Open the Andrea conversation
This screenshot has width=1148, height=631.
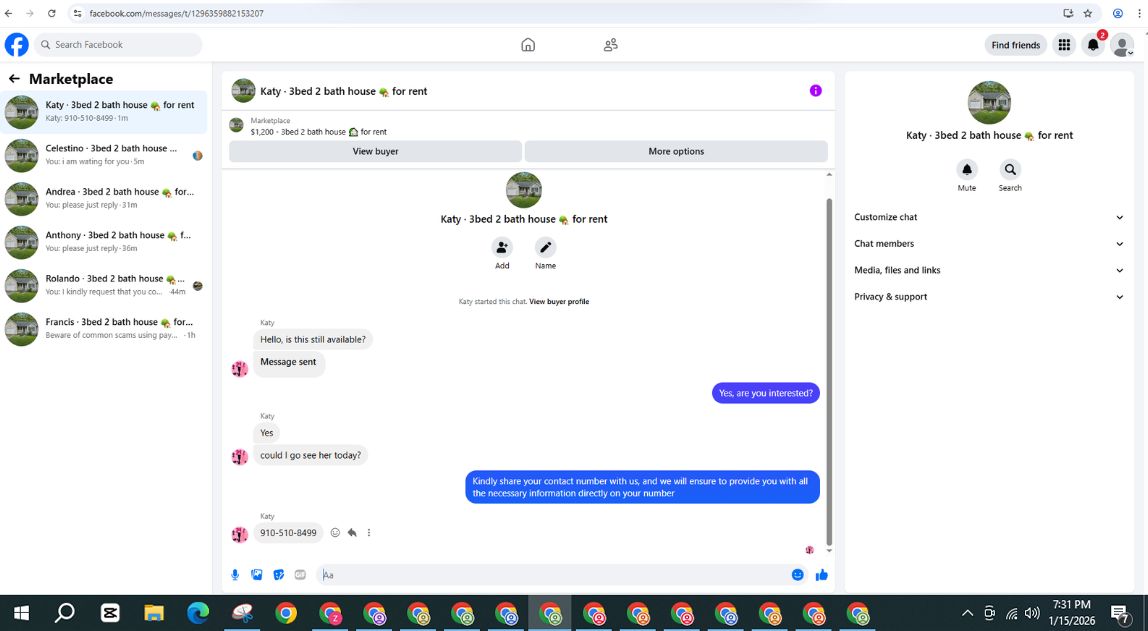tap(104, 198)
